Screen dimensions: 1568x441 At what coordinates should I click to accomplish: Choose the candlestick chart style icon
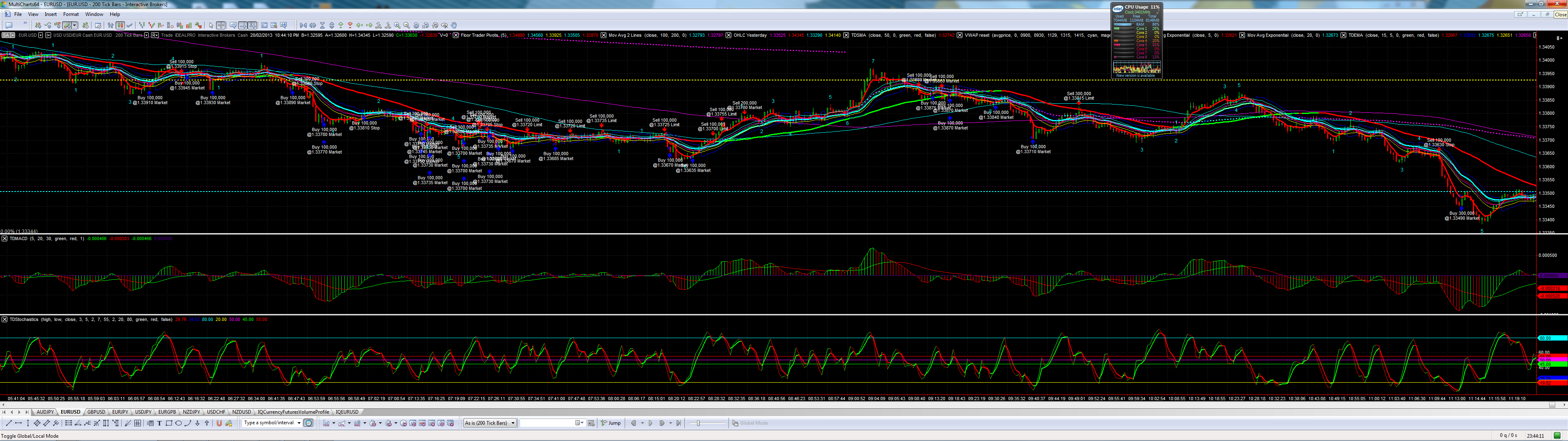120,26
